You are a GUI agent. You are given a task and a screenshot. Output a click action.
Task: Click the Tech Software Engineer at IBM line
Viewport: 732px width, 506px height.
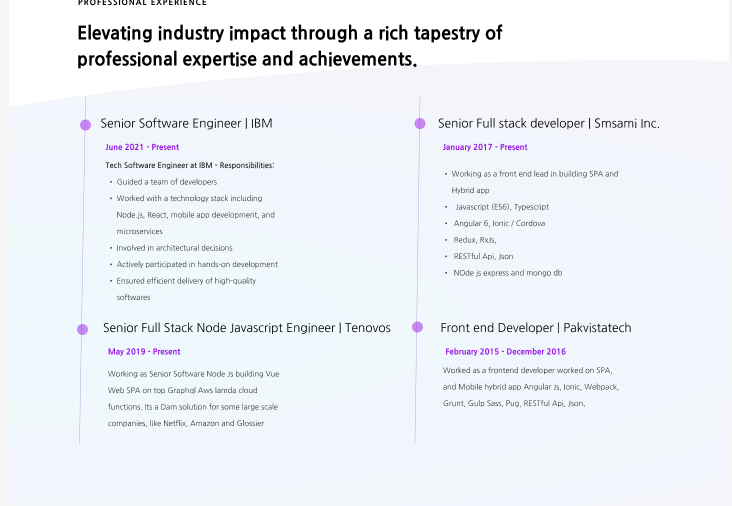click(x=190, y=165)
